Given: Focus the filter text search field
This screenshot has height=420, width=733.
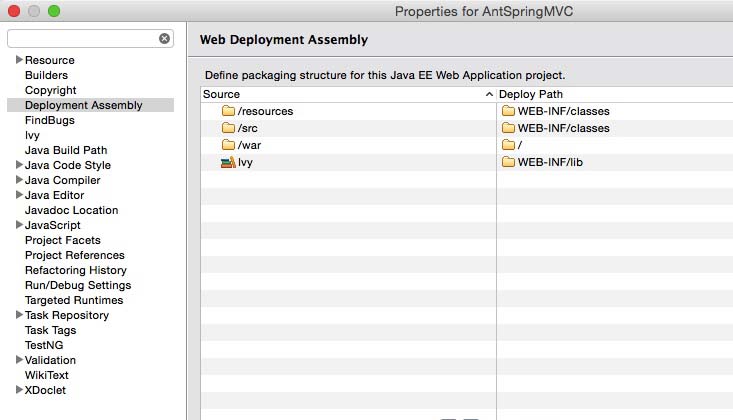Looking at the screenshot, I should coord(83,38).
